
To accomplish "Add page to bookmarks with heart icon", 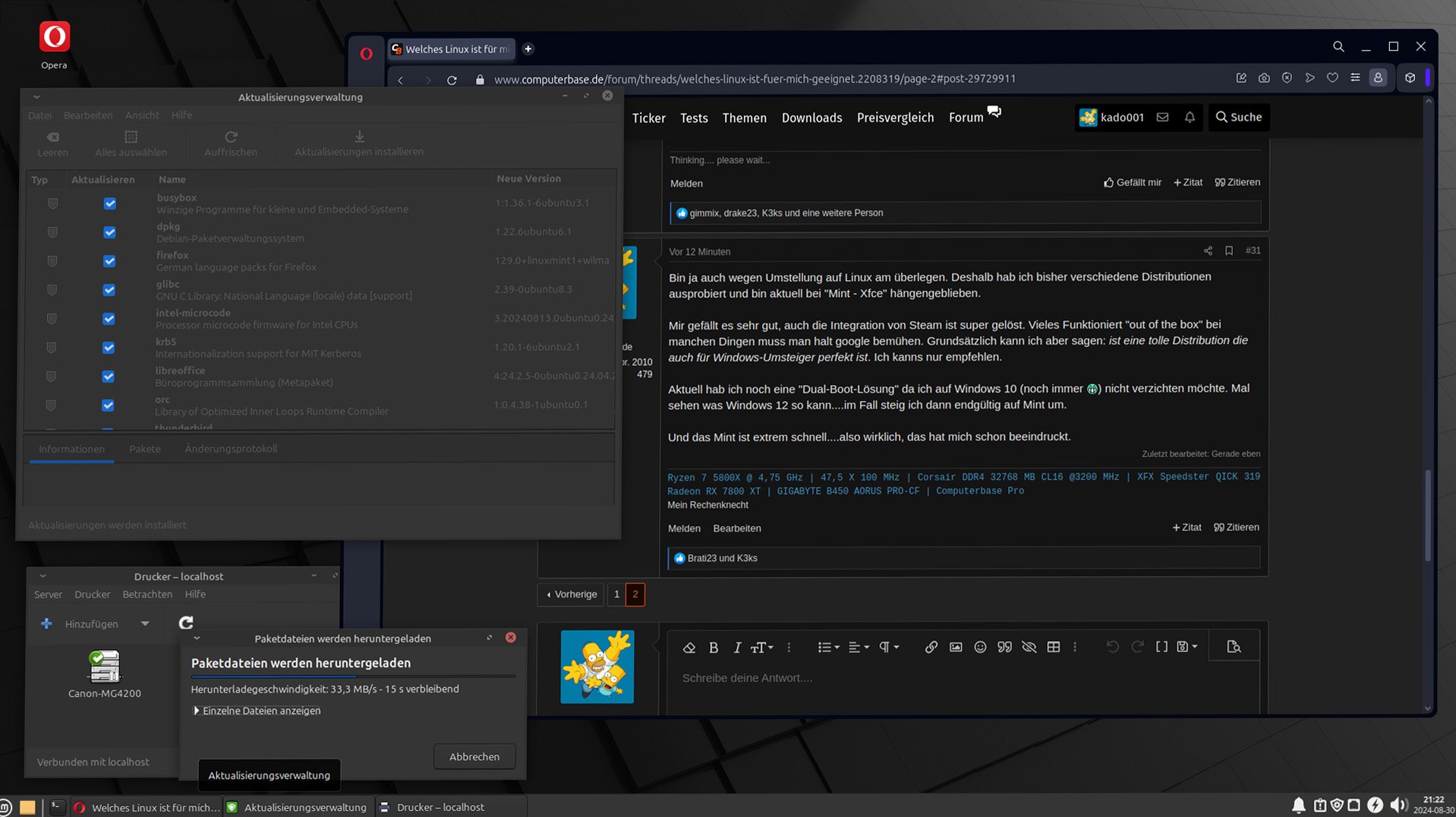I will pyautogui.click(x=1332, y=78).
